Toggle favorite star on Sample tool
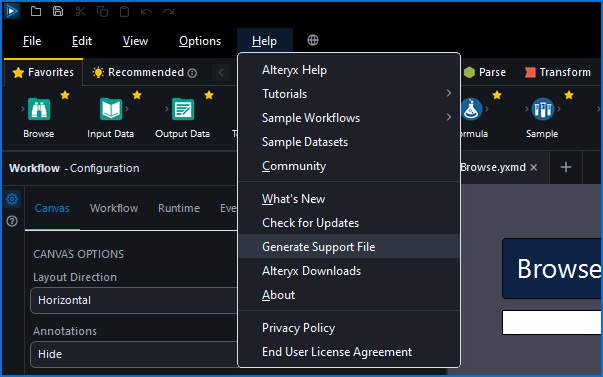This screenshot has height=377, width=603. coord(569,95)
